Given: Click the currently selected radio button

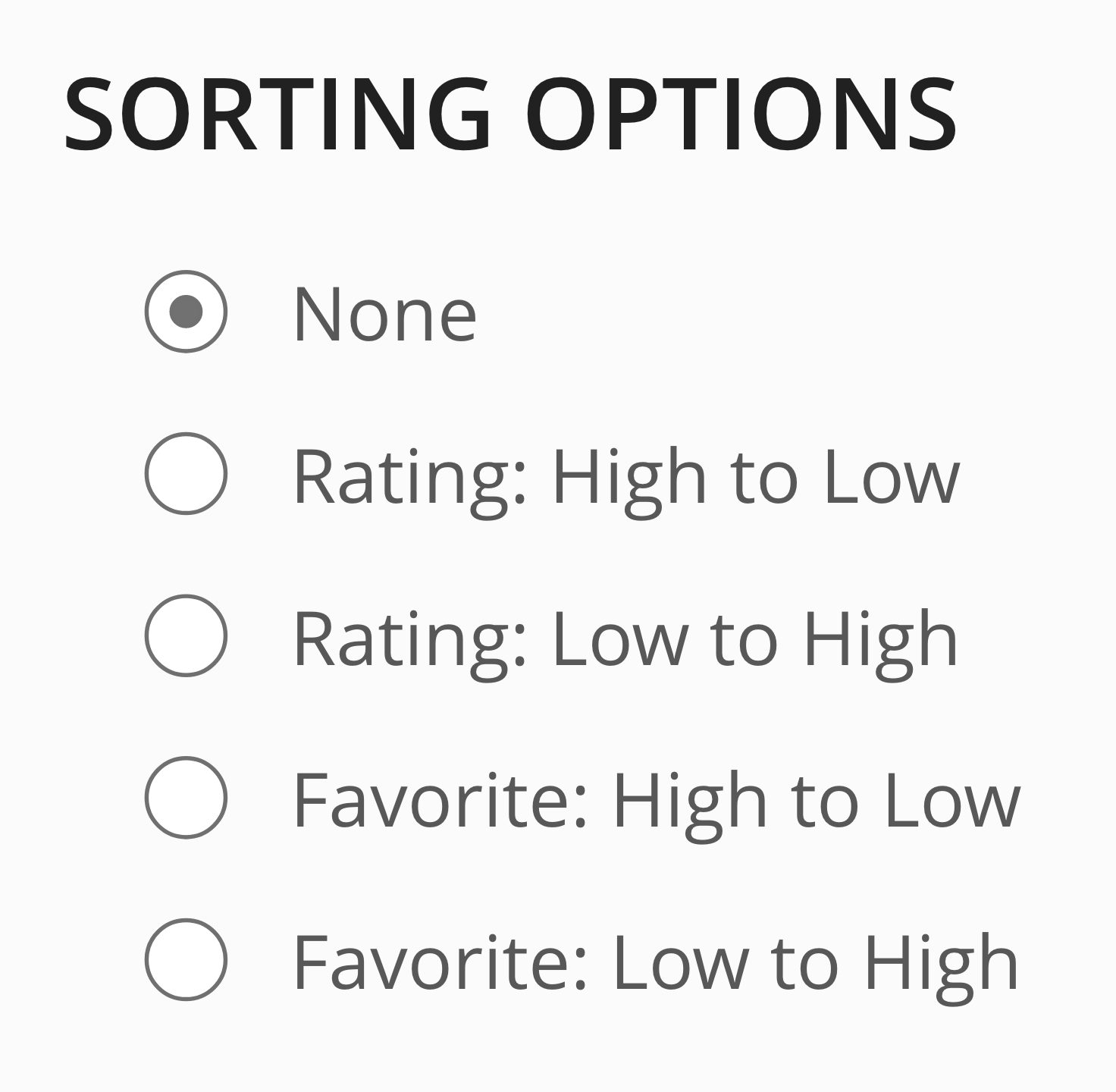Looking at the screenshot, I should coord(186,312).
